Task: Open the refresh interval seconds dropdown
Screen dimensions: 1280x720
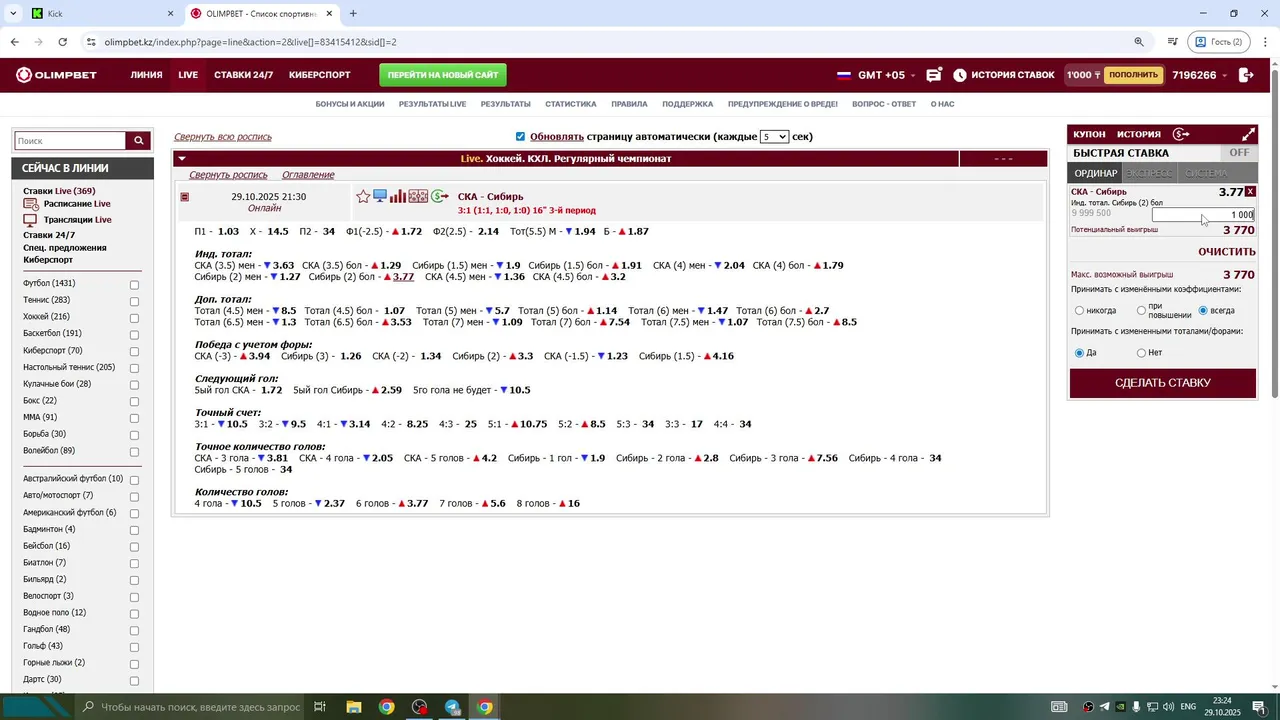Action: (x=774, y=136)
